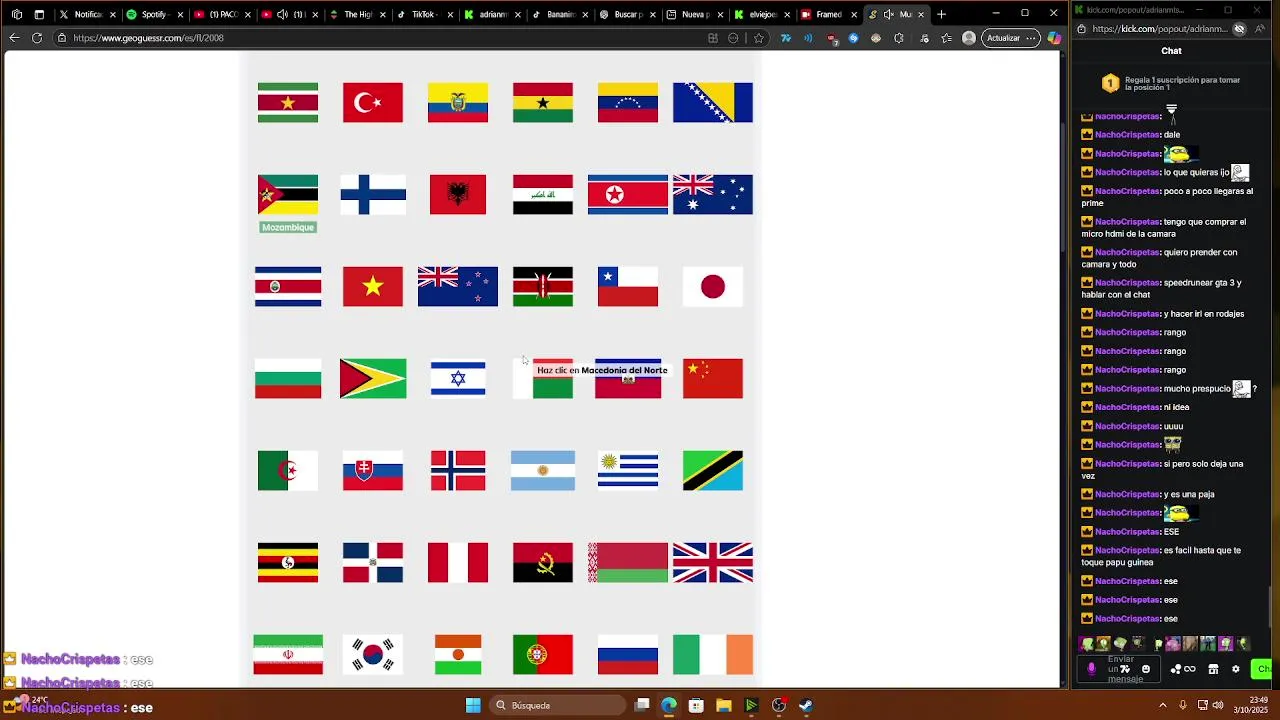Open a new browser tab

[x=941, y=14]
